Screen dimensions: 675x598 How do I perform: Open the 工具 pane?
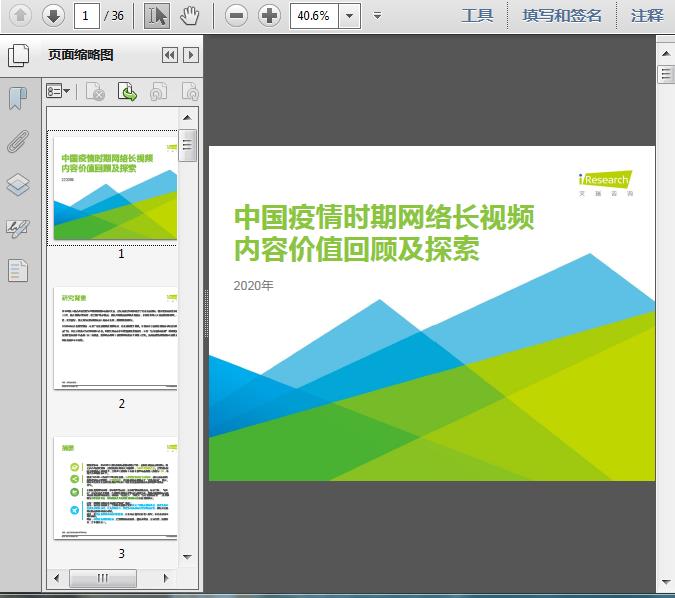477,15
